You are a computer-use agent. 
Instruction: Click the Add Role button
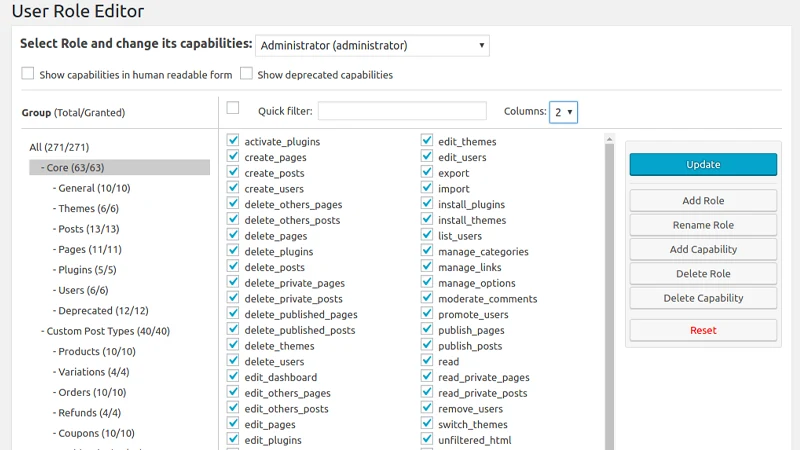pos(703,201)
